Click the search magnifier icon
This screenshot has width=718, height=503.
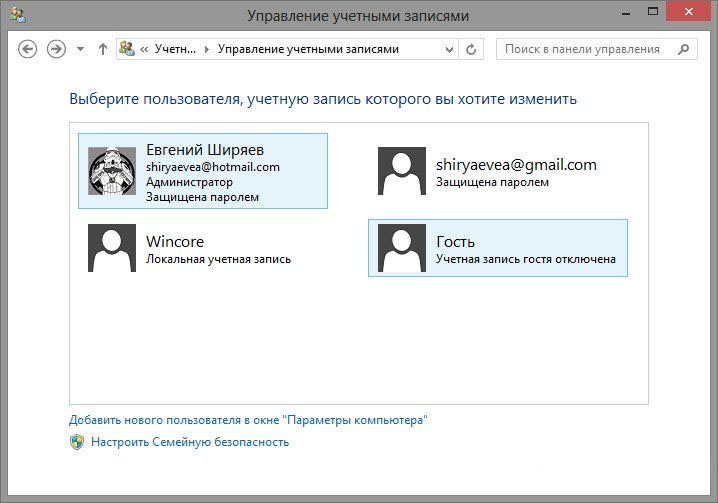tap(684, 49)
